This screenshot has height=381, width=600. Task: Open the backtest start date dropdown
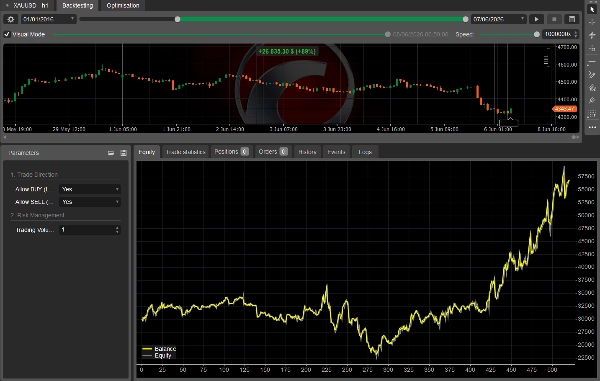tap(48, 19)
